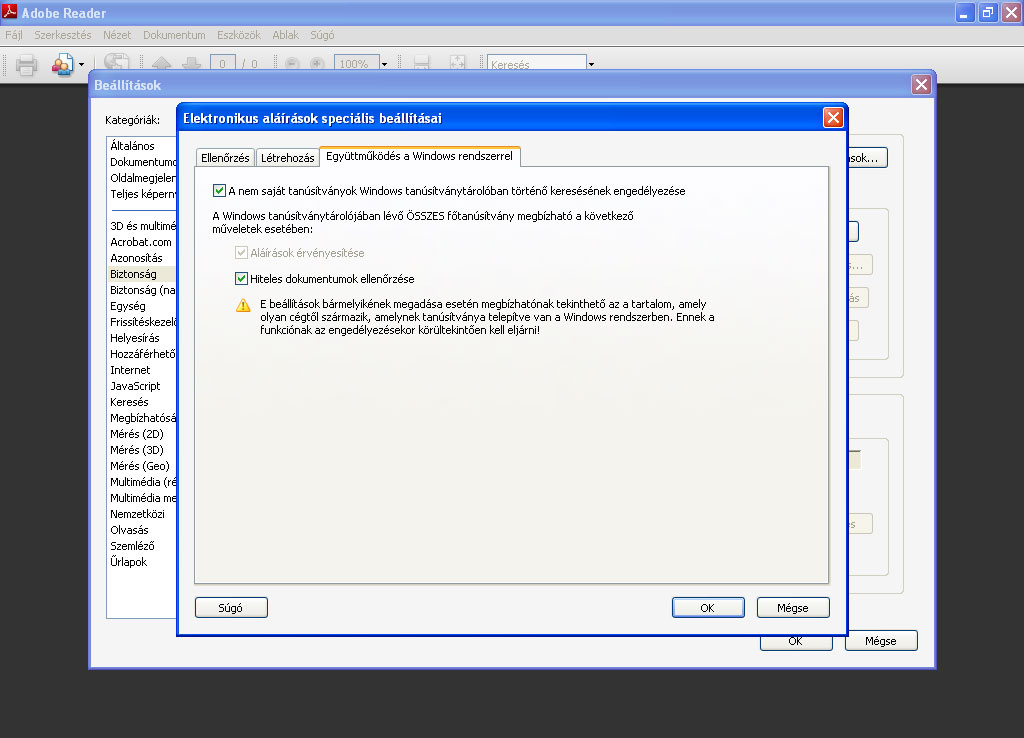Open the Nézet menu
1024x738 pixels.
point(117,35)
